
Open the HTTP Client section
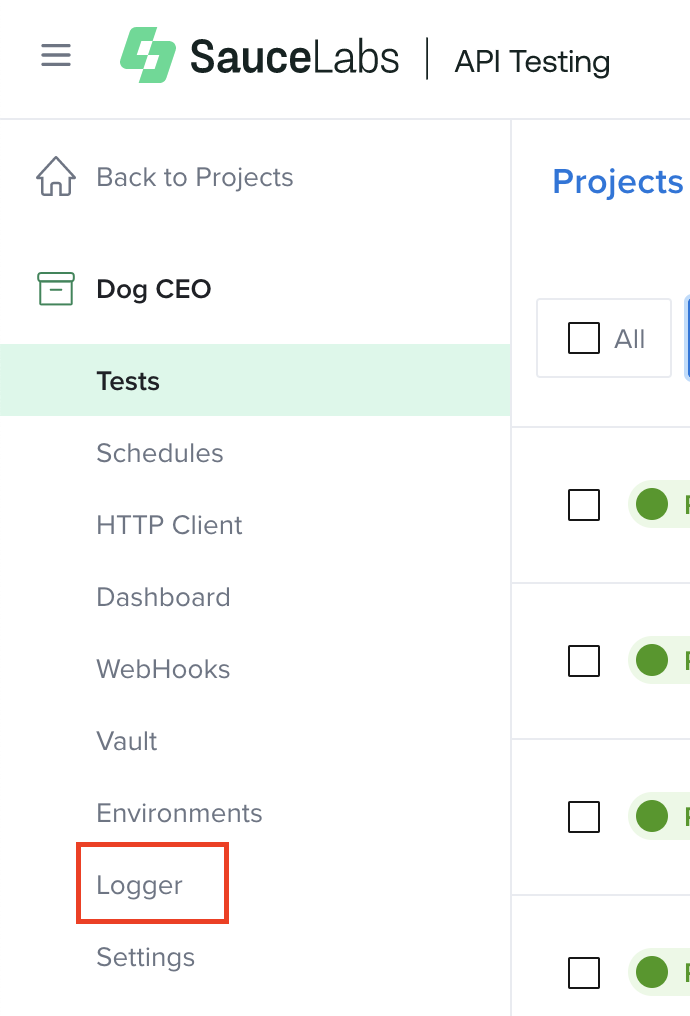[169, 525]
